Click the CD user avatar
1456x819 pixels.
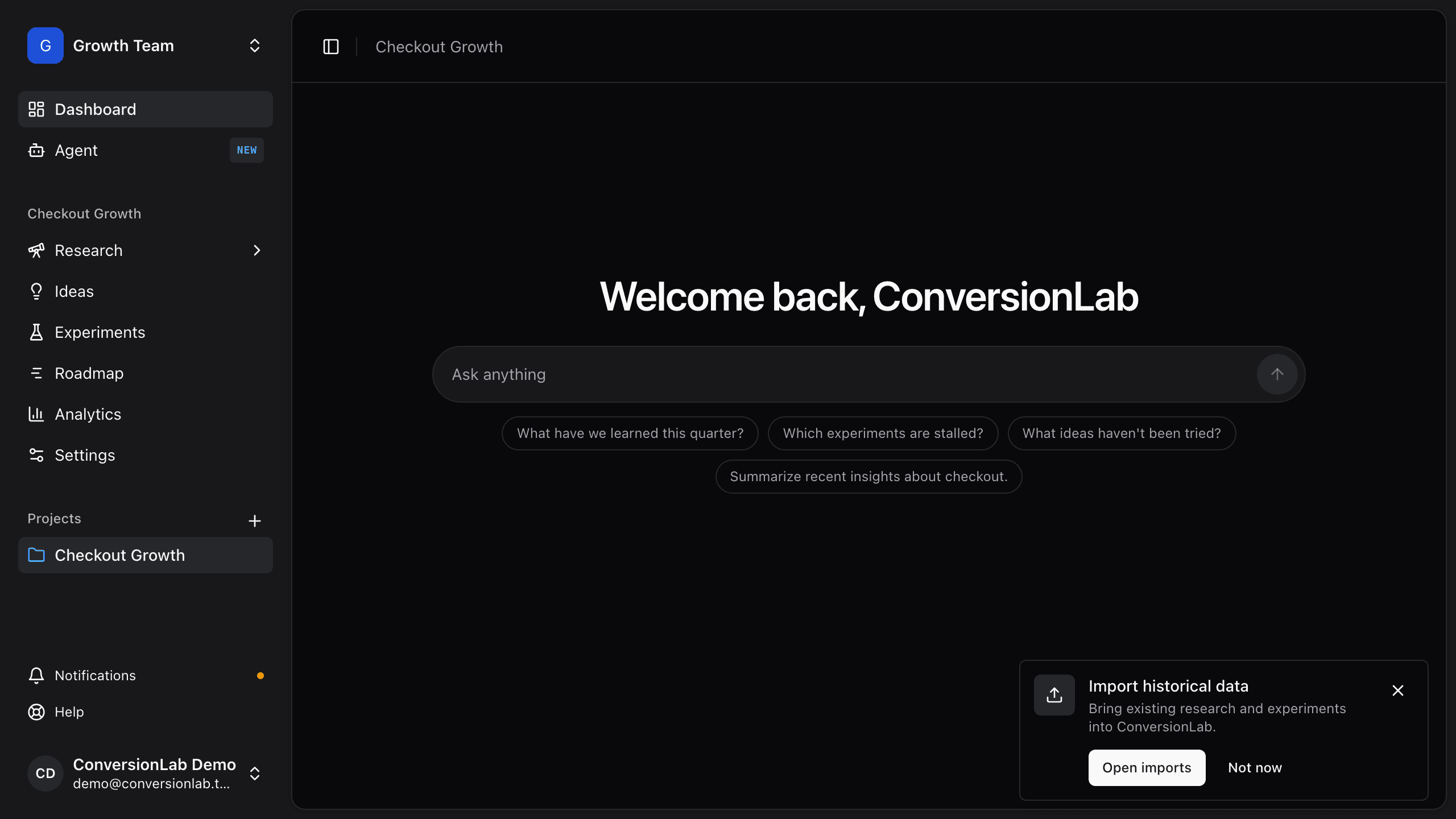click(x=45, y=773)
